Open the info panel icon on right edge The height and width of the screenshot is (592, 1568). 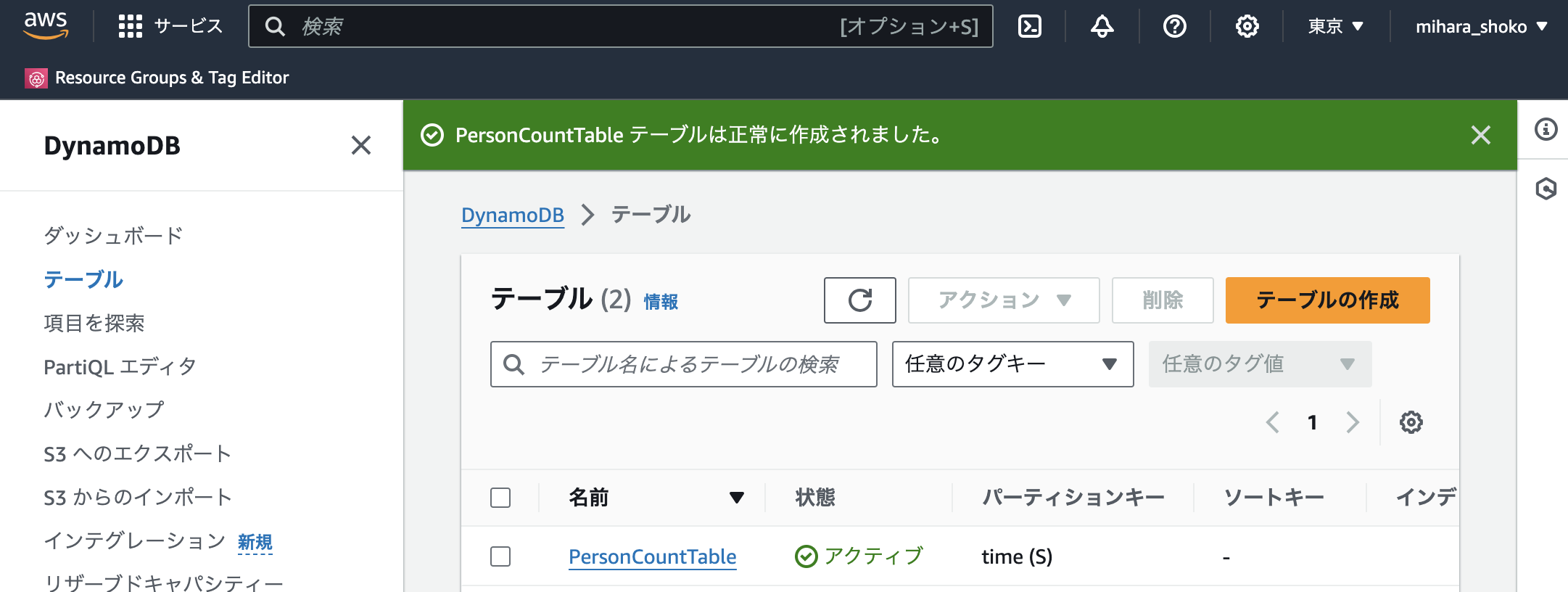point(1546,129)
